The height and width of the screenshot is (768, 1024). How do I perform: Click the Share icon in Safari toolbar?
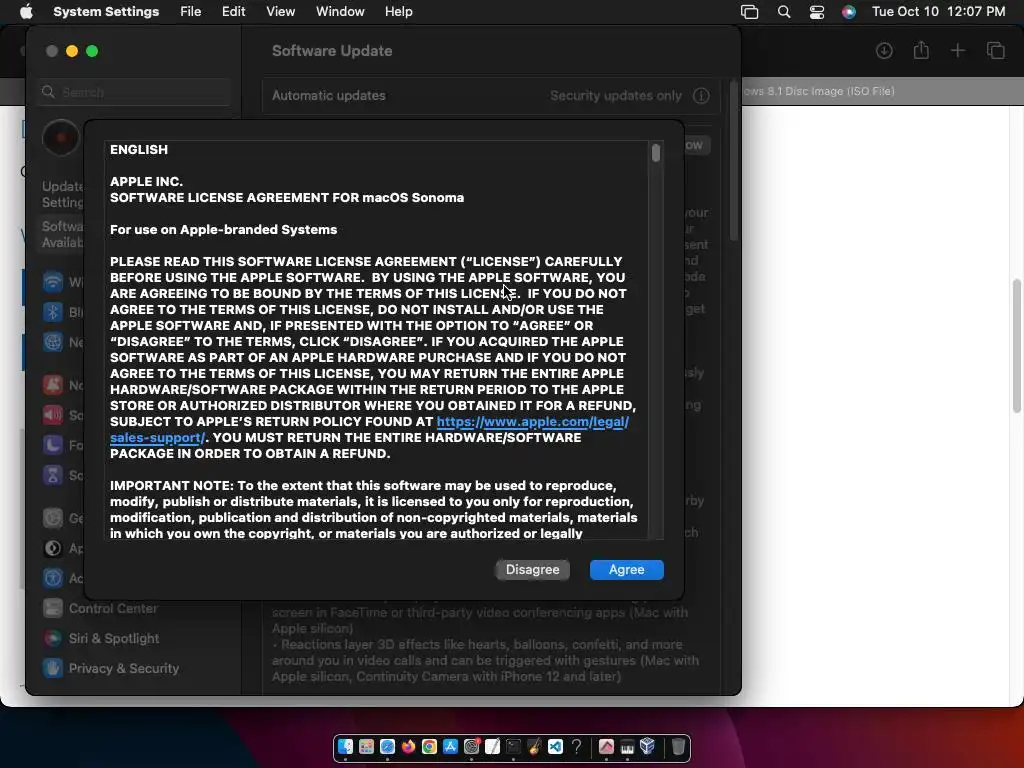pyautogui.click(x=921, y=50)
